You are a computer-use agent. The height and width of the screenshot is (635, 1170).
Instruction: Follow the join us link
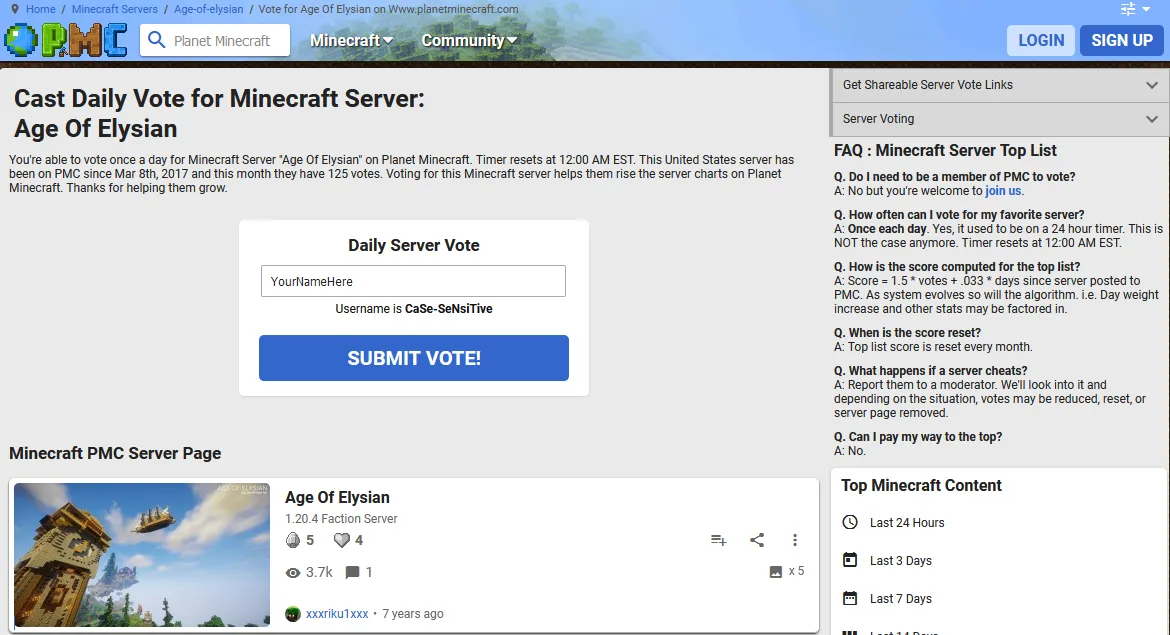(1003, 191)
